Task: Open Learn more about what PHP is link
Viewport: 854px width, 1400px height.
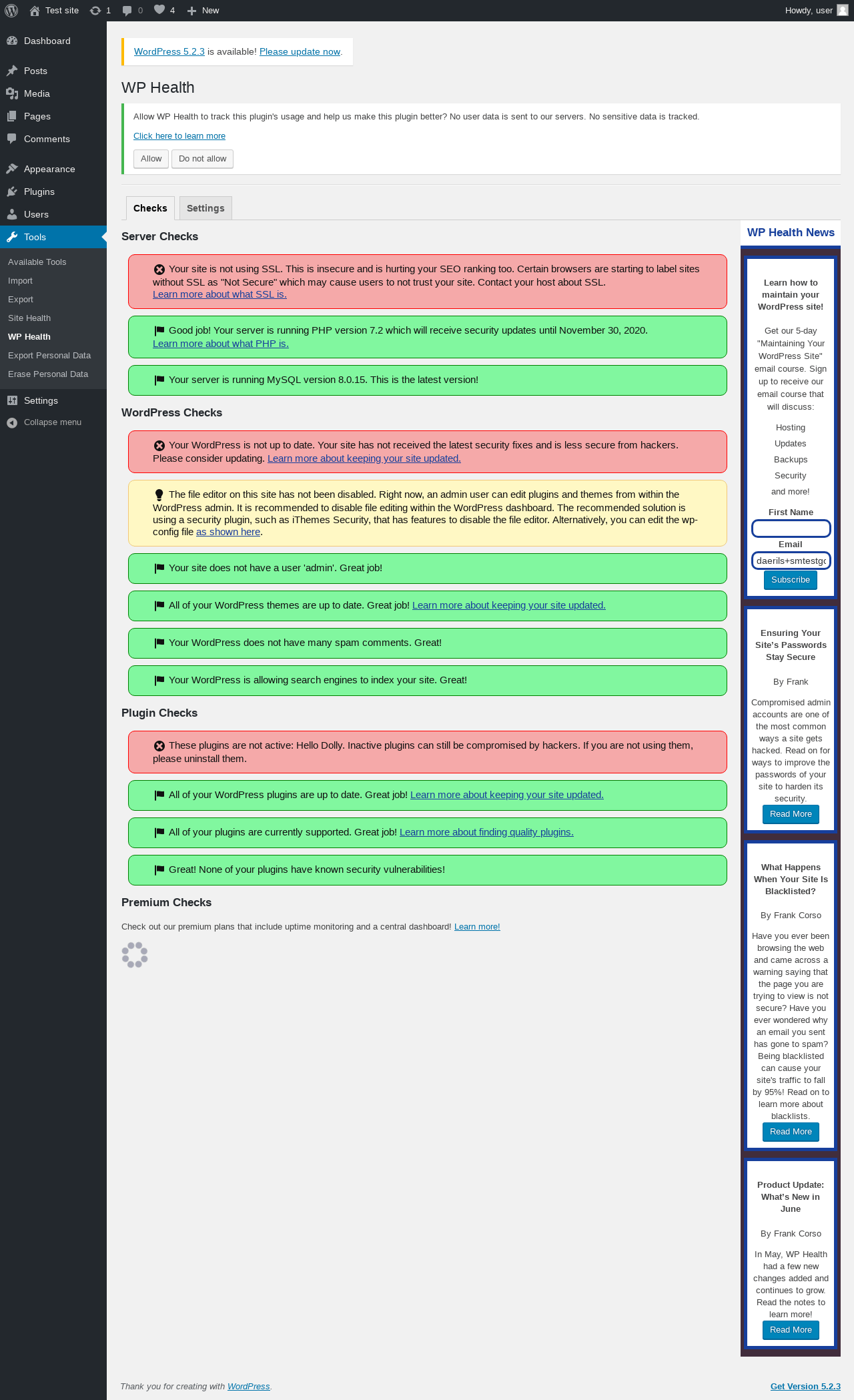Action: 221,344
